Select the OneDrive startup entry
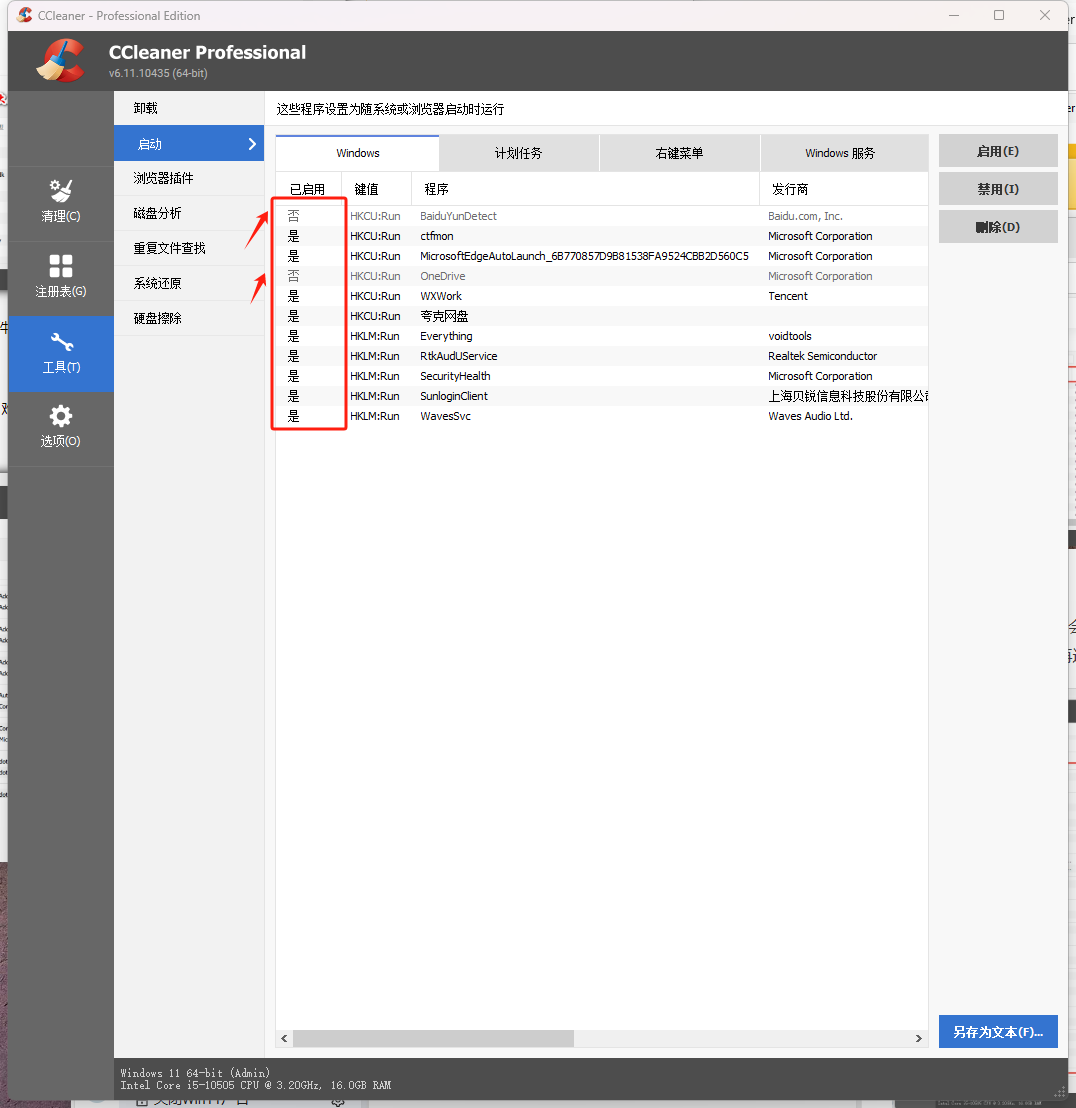This screenshot has height=1108, width=1076. tap(602, 276)
